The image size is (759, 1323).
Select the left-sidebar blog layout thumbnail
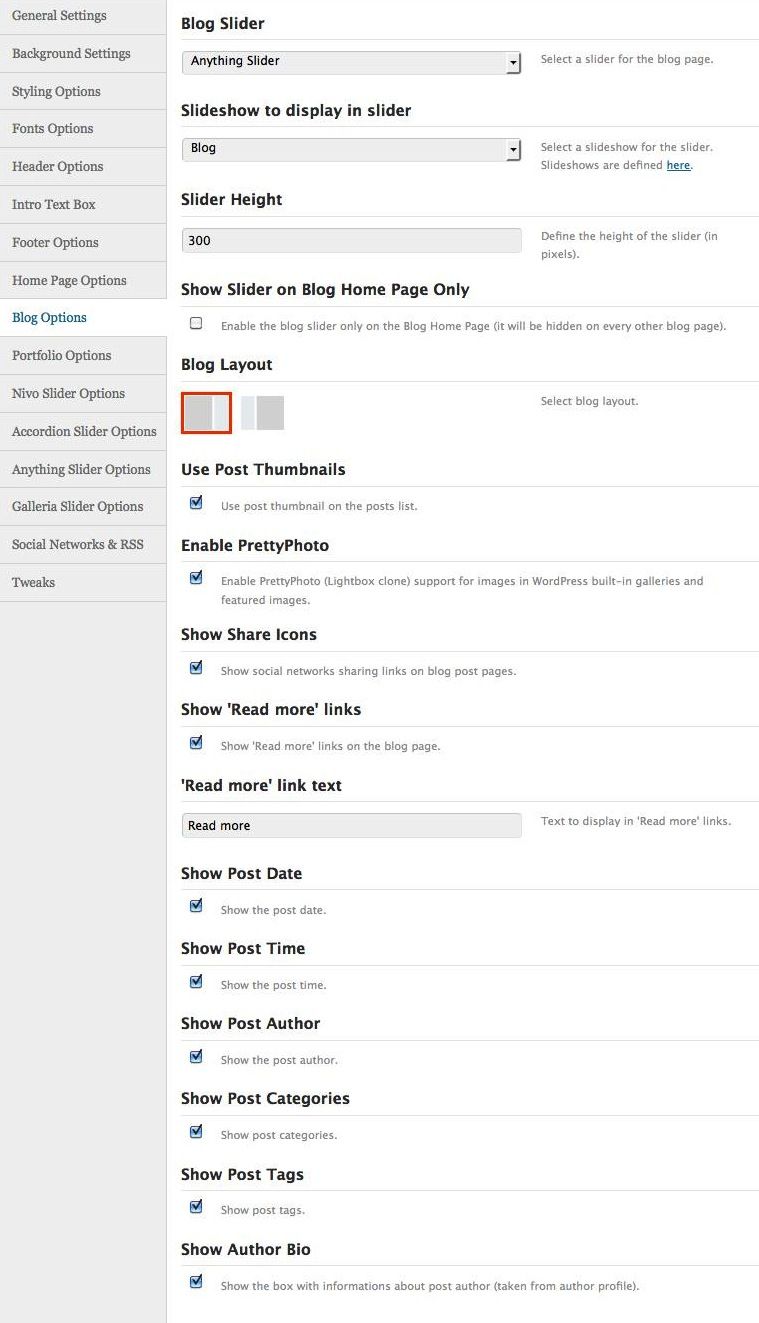pos(263,413)
